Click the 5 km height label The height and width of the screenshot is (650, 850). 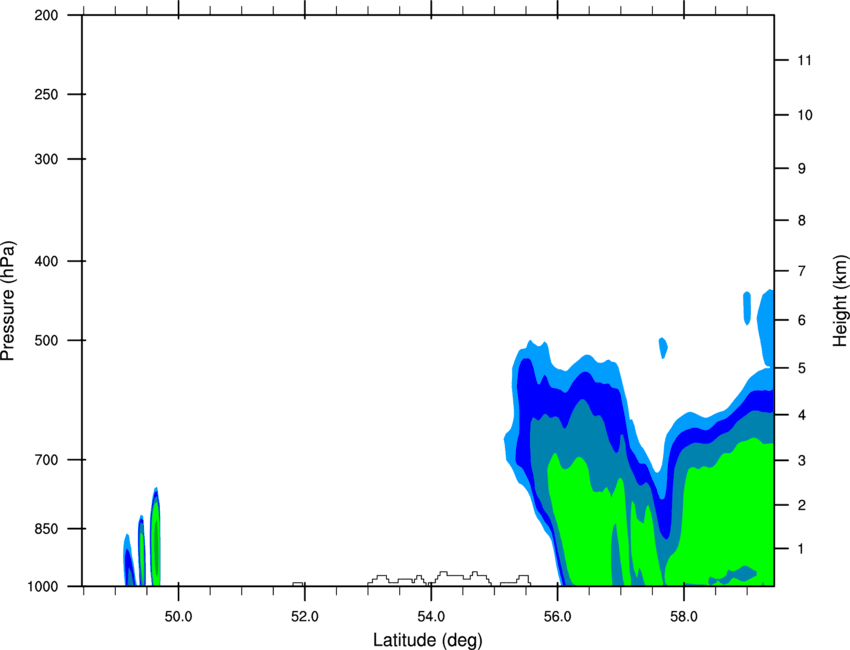(802, 368)
